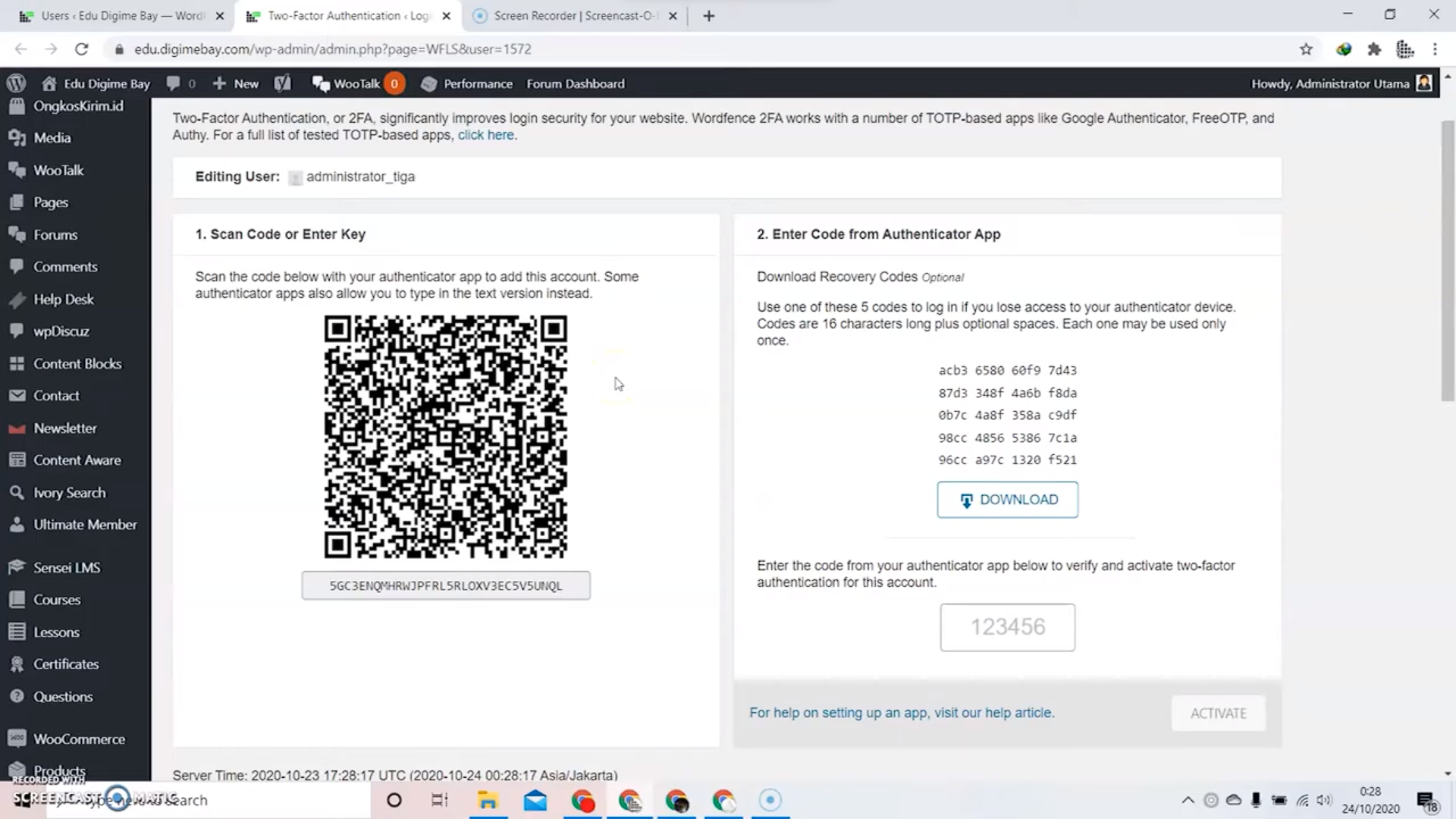Open the Extensions puzzle icon

pyautogui.click(x=1374, y=49)
